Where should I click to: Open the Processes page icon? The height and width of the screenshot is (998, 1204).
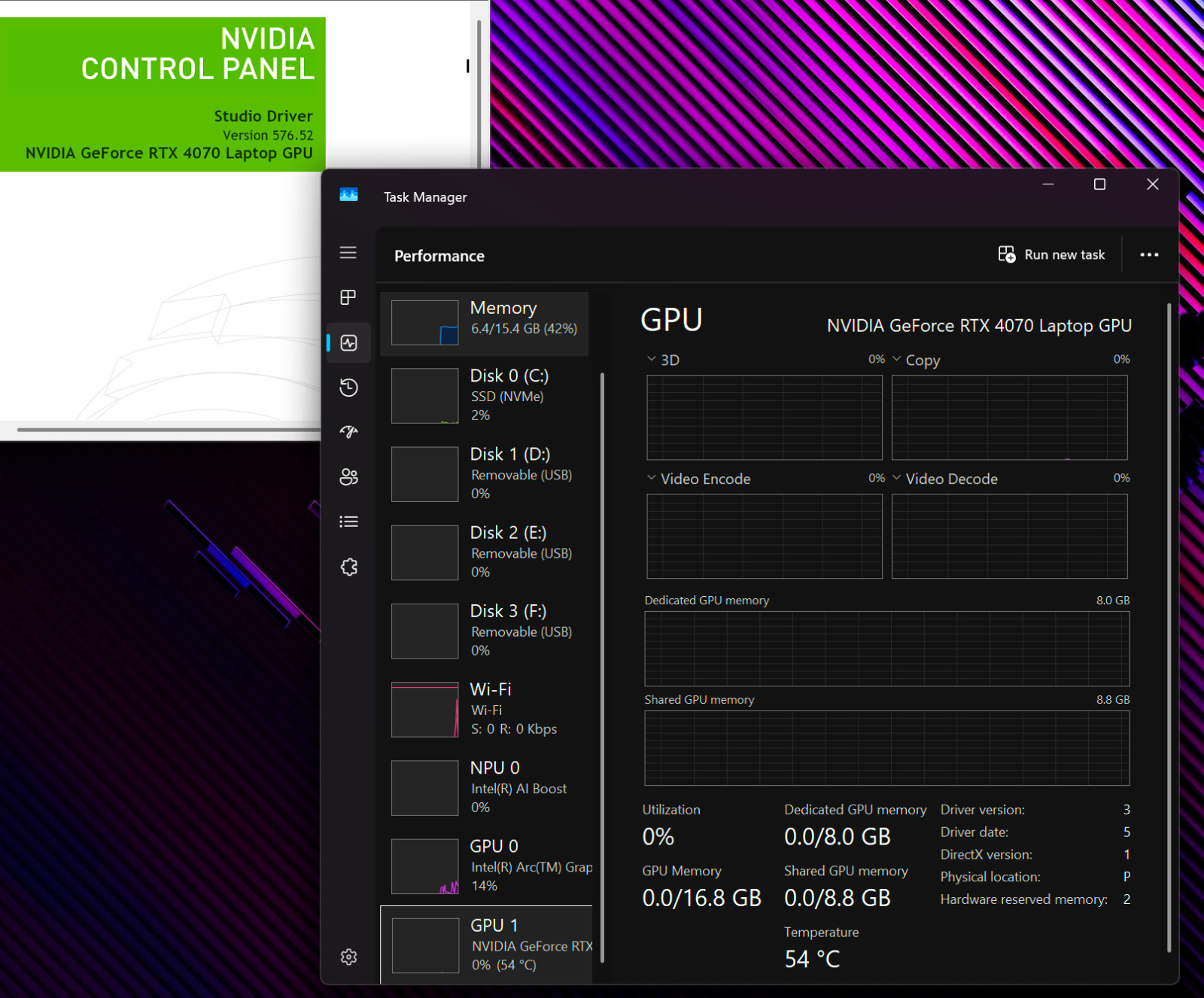348,297
